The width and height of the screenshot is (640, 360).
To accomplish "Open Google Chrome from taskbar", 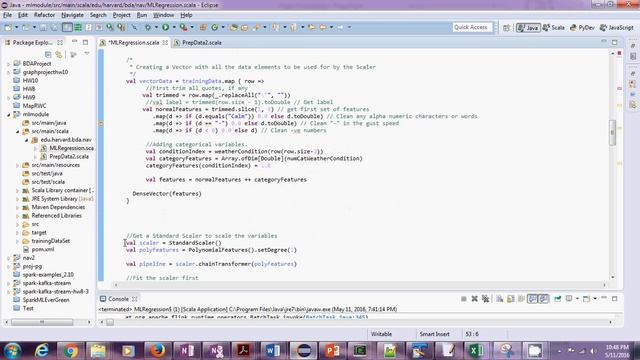I will pos(70,351).
